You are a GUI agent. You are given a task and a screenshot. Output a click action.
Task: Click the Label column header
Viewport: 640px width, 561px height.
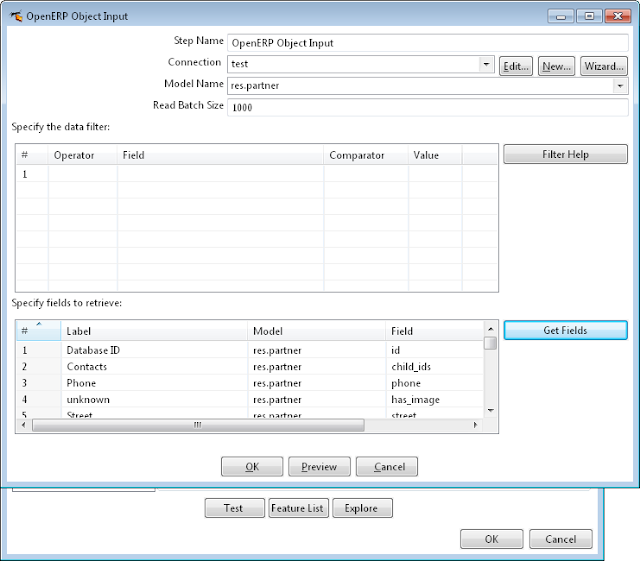coord(154,331)
